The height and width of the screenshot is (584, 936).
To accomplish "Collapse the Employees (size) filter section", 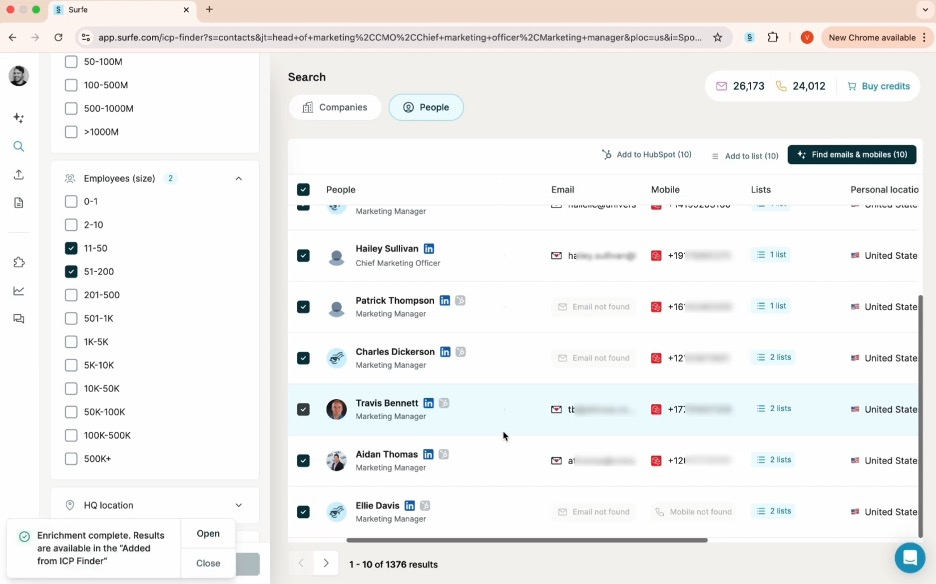I will coord(239,178).
